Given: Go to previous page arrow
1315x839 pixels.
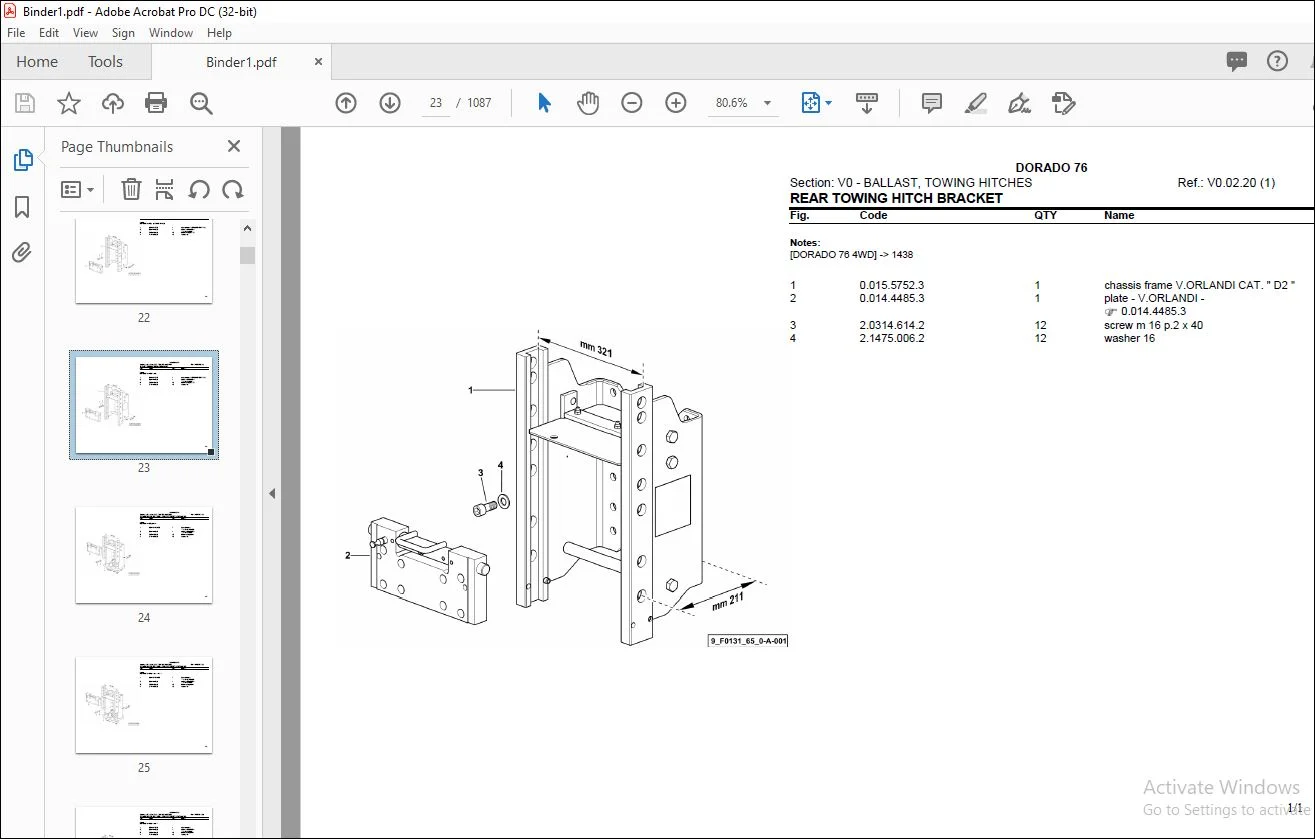Looking at the screenshot, I should [x=346, y=103].
